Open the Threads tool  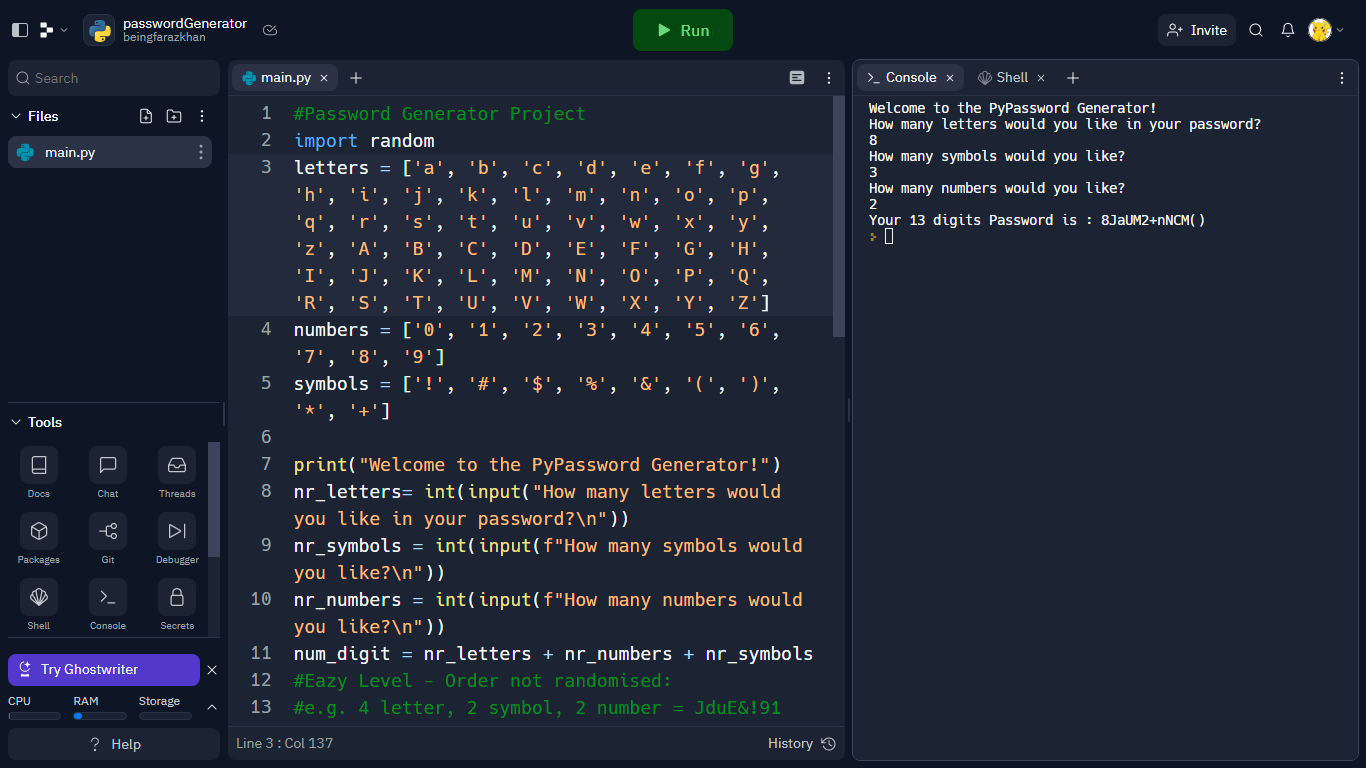pyautogui.click(x=177, y=473)
